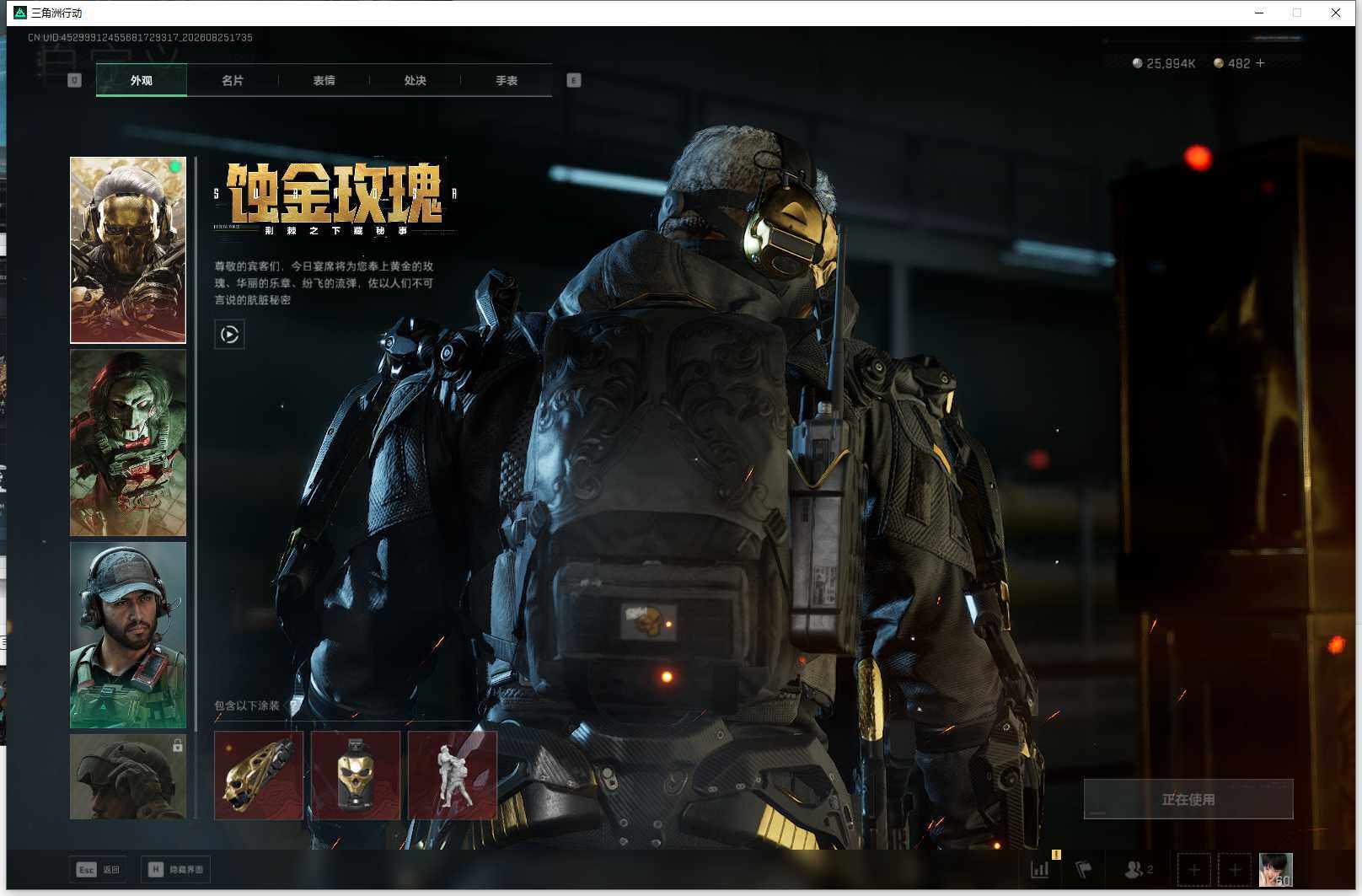
Task: View the gold skull mask charm item
Action: pyautogui.click(x=356, y=775)
